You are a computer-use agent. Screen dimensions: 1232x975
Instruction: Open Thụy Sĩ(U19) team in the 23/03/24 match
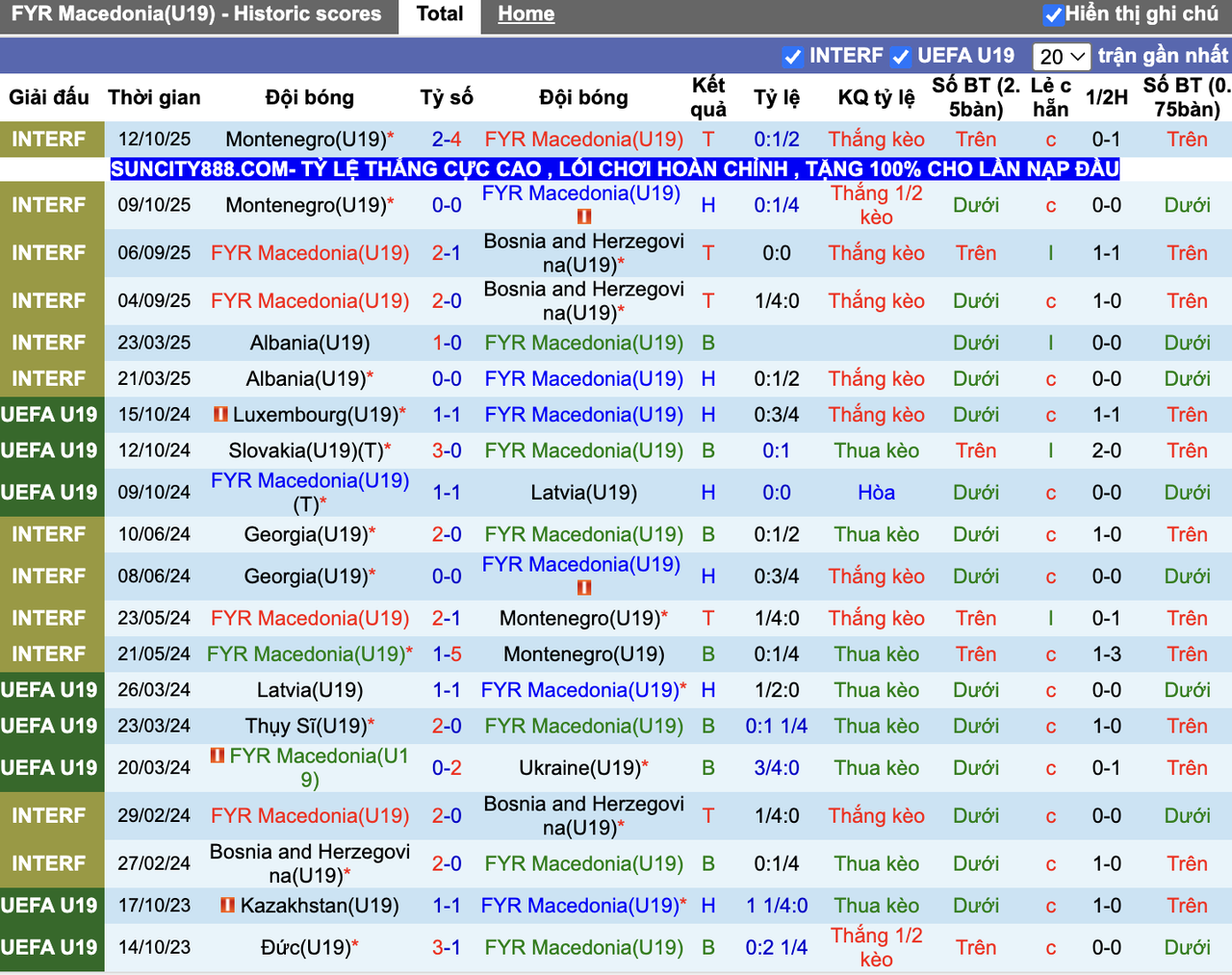306,726
